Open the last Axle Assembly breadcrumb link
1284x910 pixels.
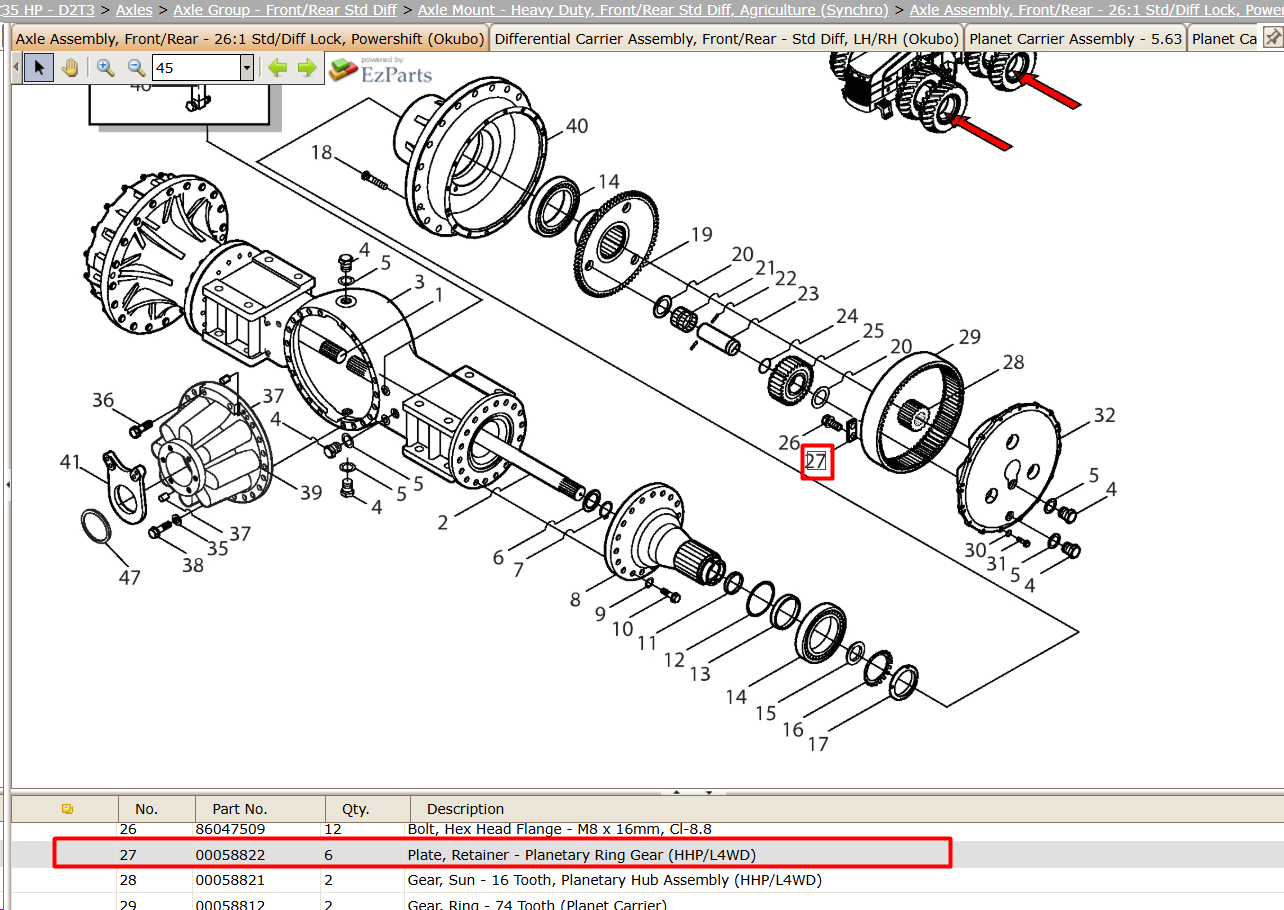pyautogui.click(x=1096, y=10)
